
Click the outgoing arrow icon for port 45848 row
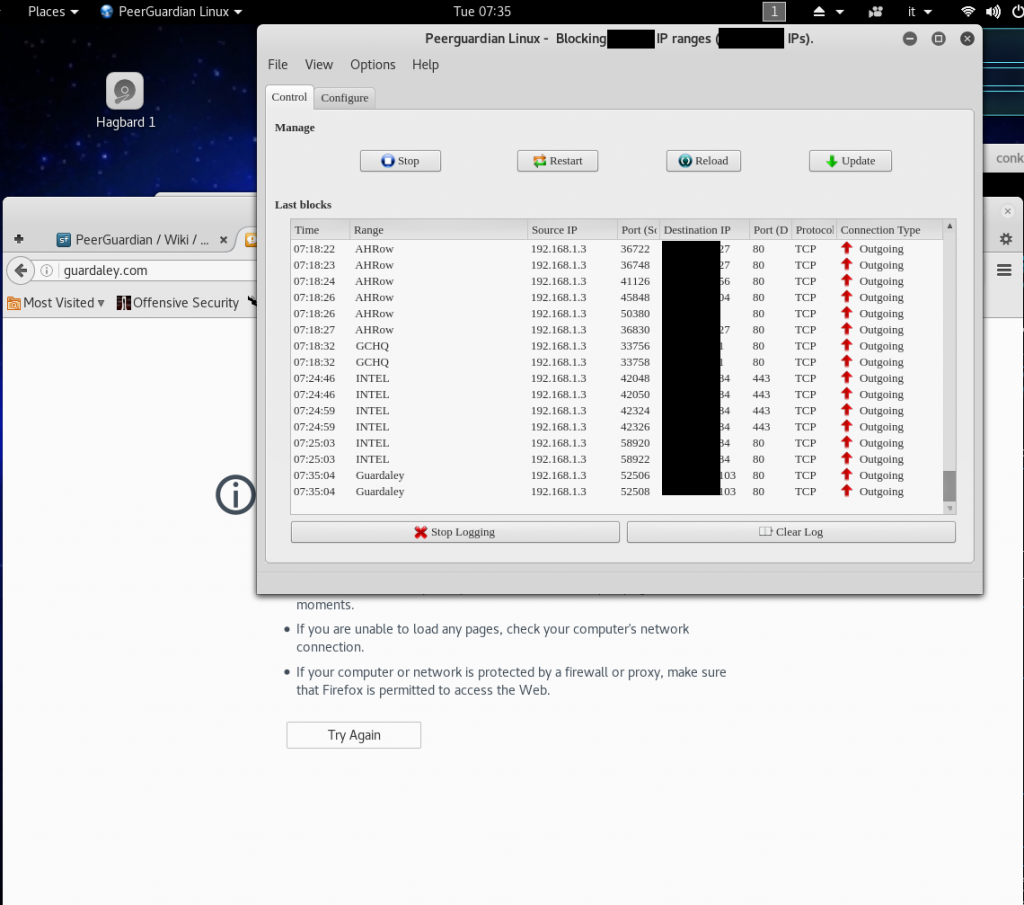pos(846,296)
